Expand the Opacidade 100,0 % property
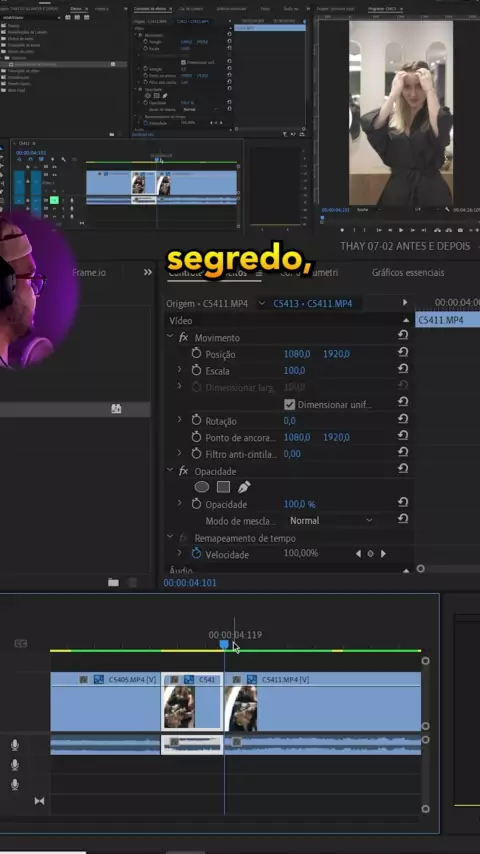The image size is (480, 854). [179, 503]
